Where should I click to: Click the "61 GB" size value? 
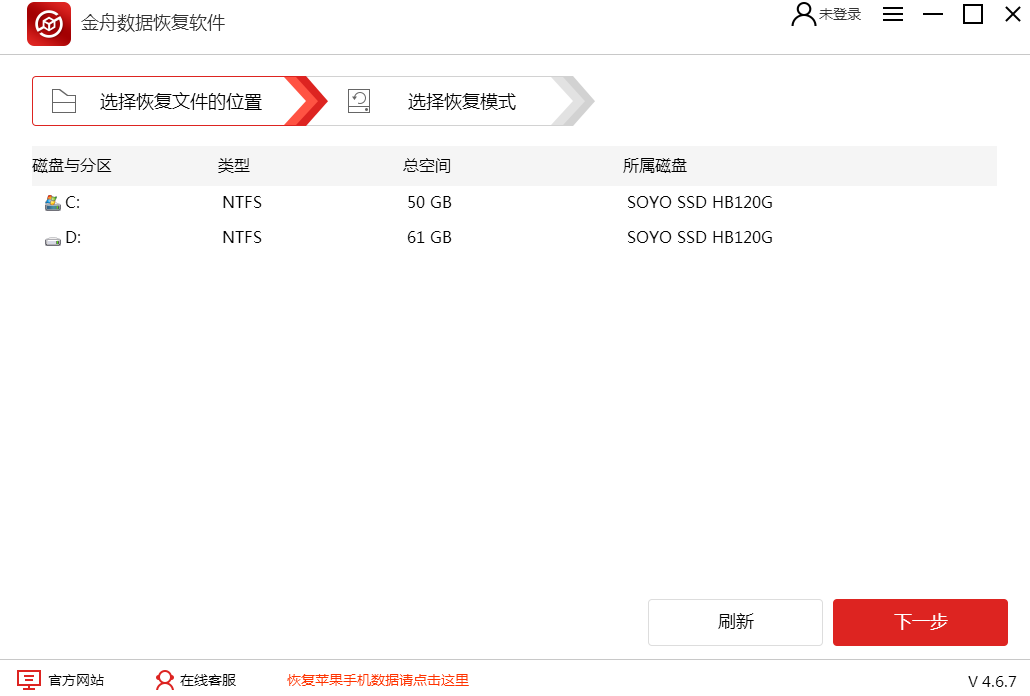point(429,237)
